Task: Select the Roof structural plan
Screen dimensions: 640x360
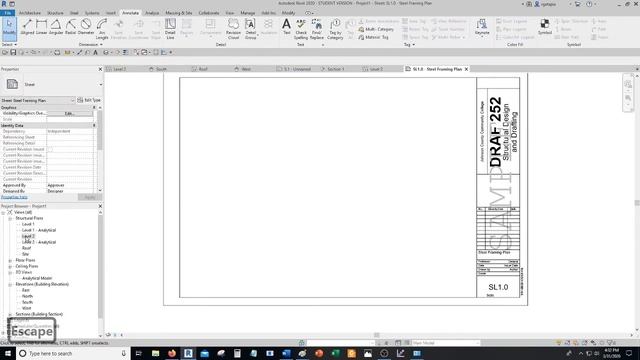Action: 26,248
